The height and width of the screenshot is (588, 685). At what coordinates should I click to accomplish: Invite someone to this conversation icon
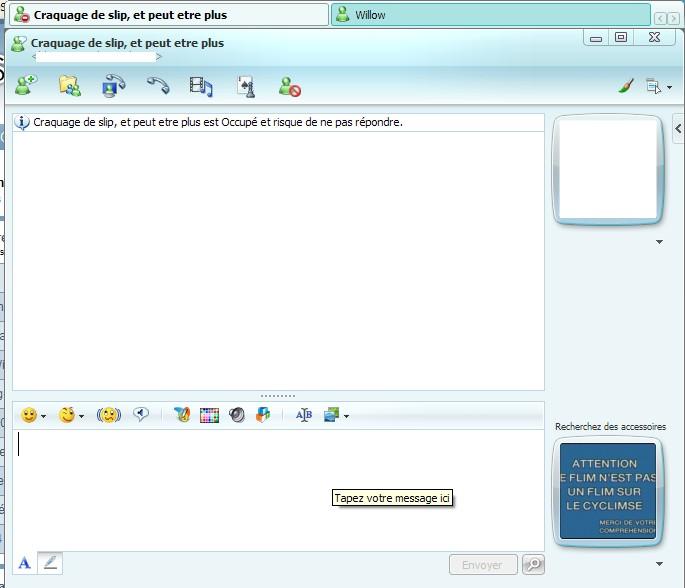[x=25, y=86]
